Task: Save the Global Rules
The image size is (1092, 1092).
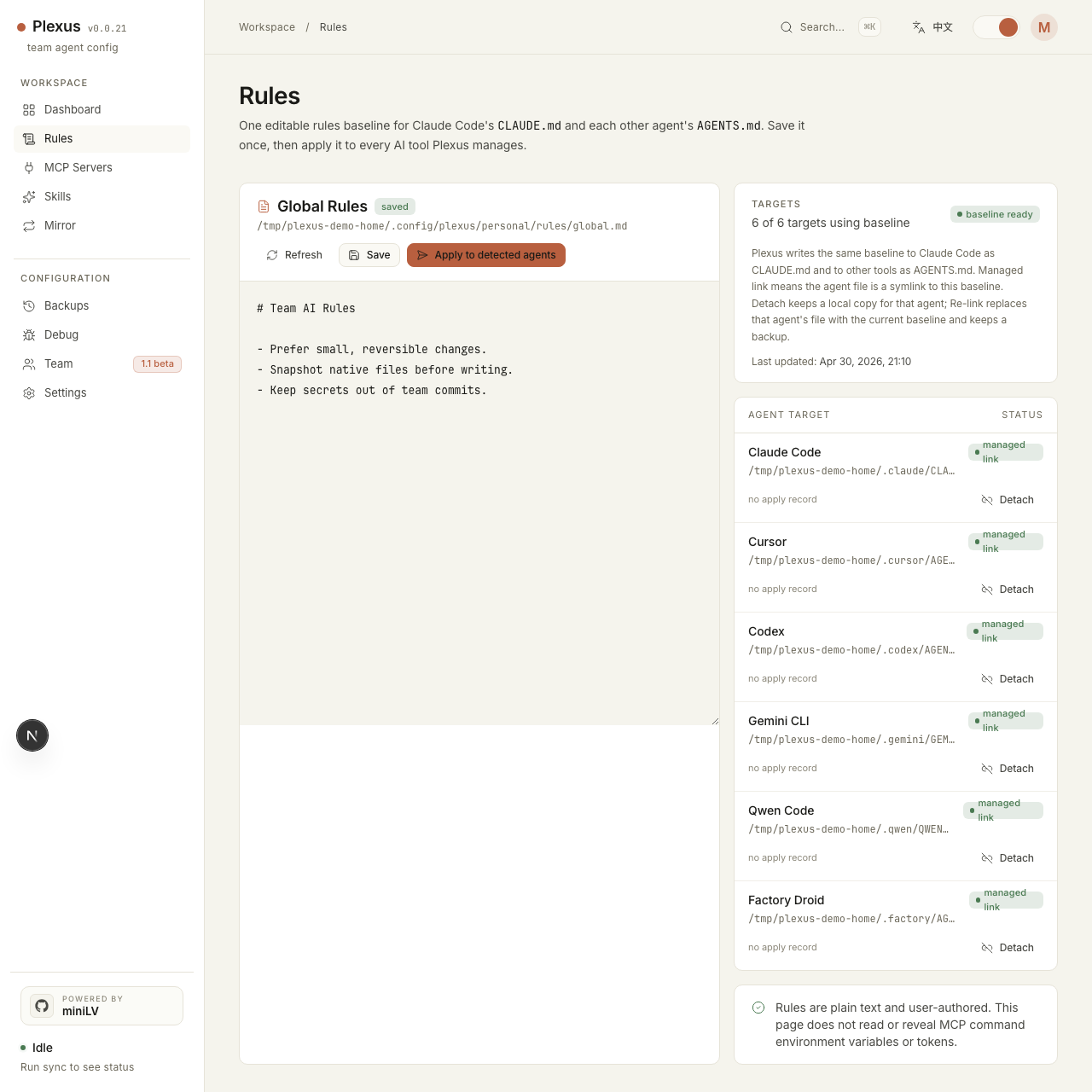Action: (369, 255)
